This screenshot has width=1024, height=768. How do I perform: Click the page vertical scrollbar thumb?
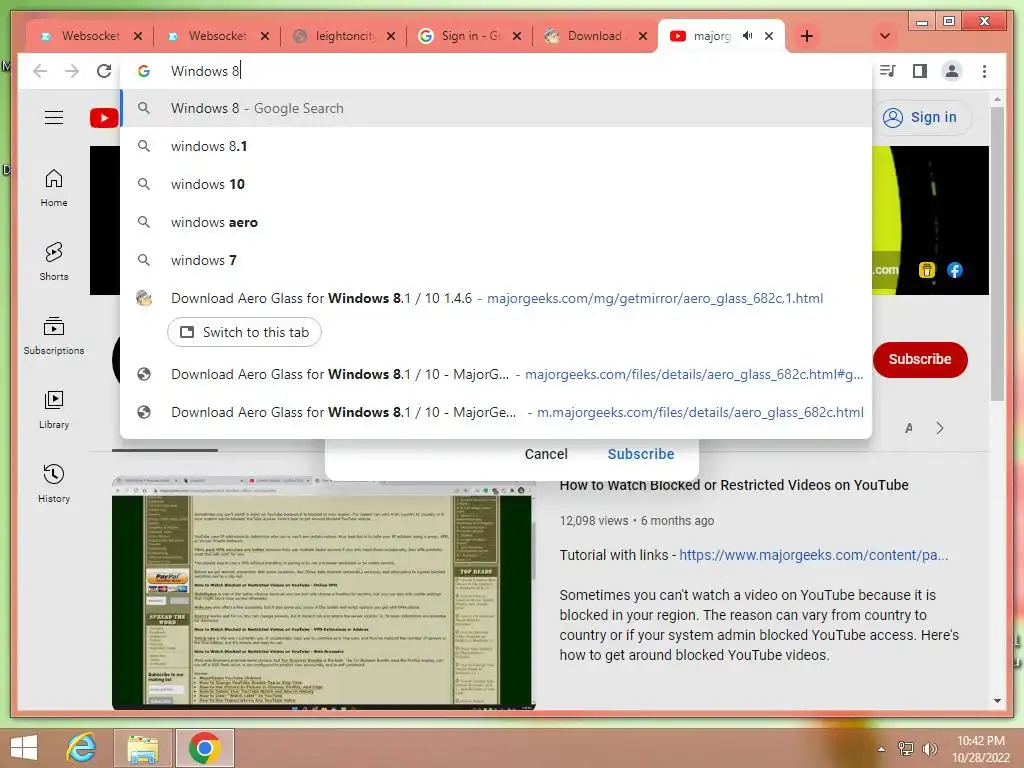coord(997,253)
